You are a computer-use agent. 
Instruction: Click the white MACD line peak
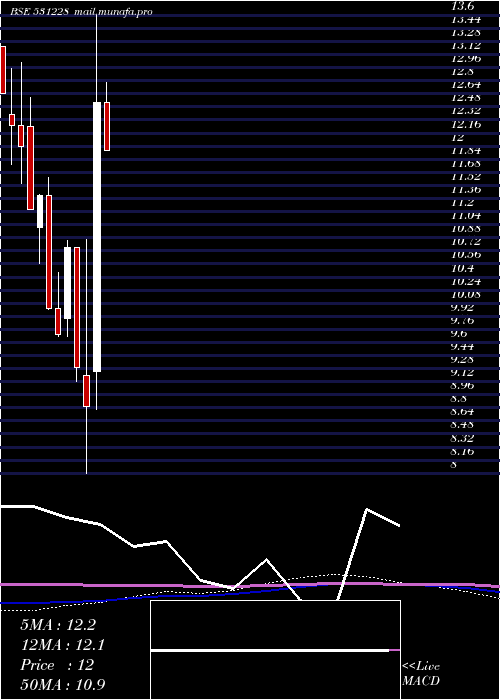367,509
